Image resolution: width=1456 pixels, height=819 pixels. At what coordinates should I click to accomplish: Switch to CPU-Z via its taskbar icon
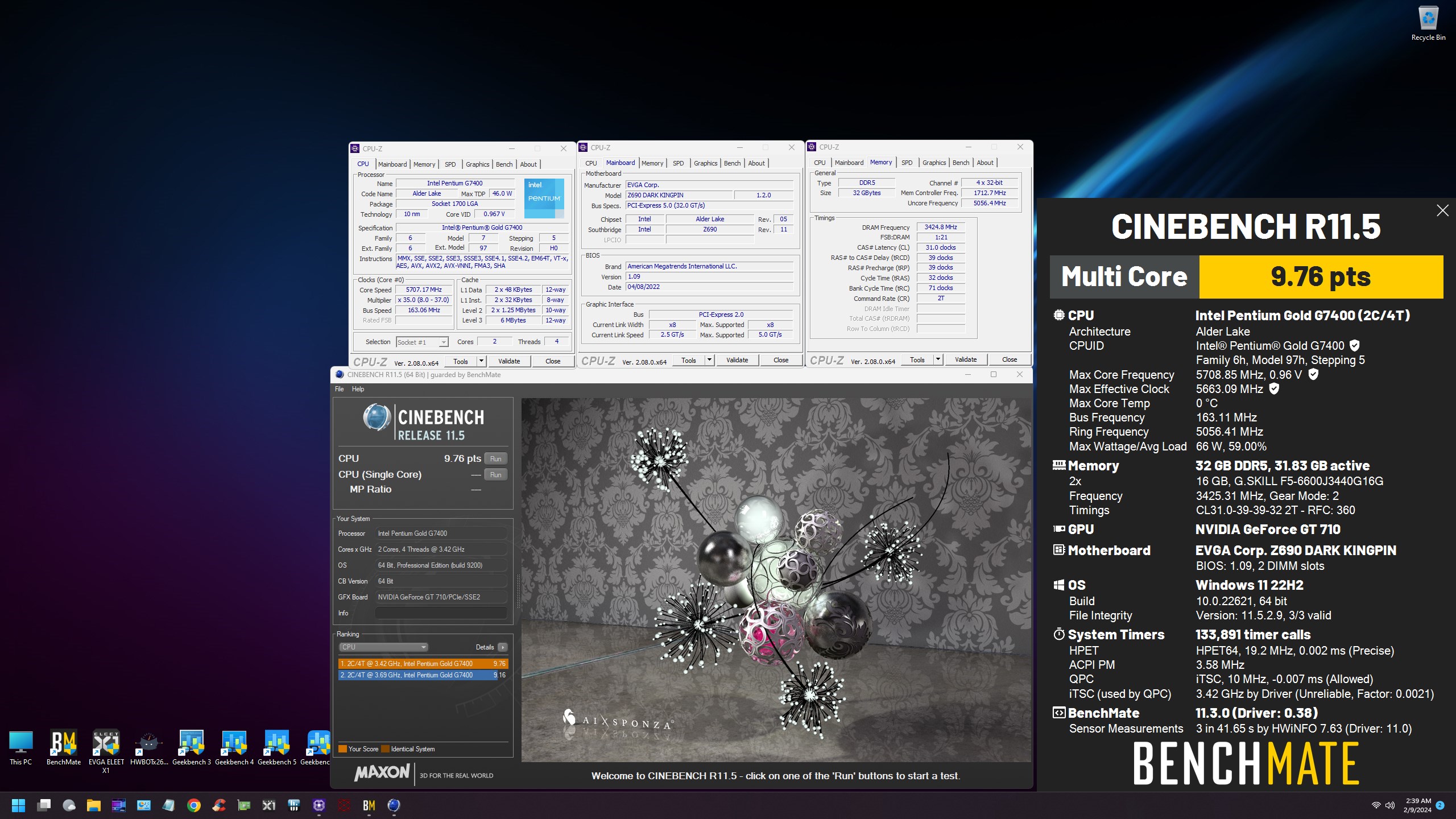(319, 805)
